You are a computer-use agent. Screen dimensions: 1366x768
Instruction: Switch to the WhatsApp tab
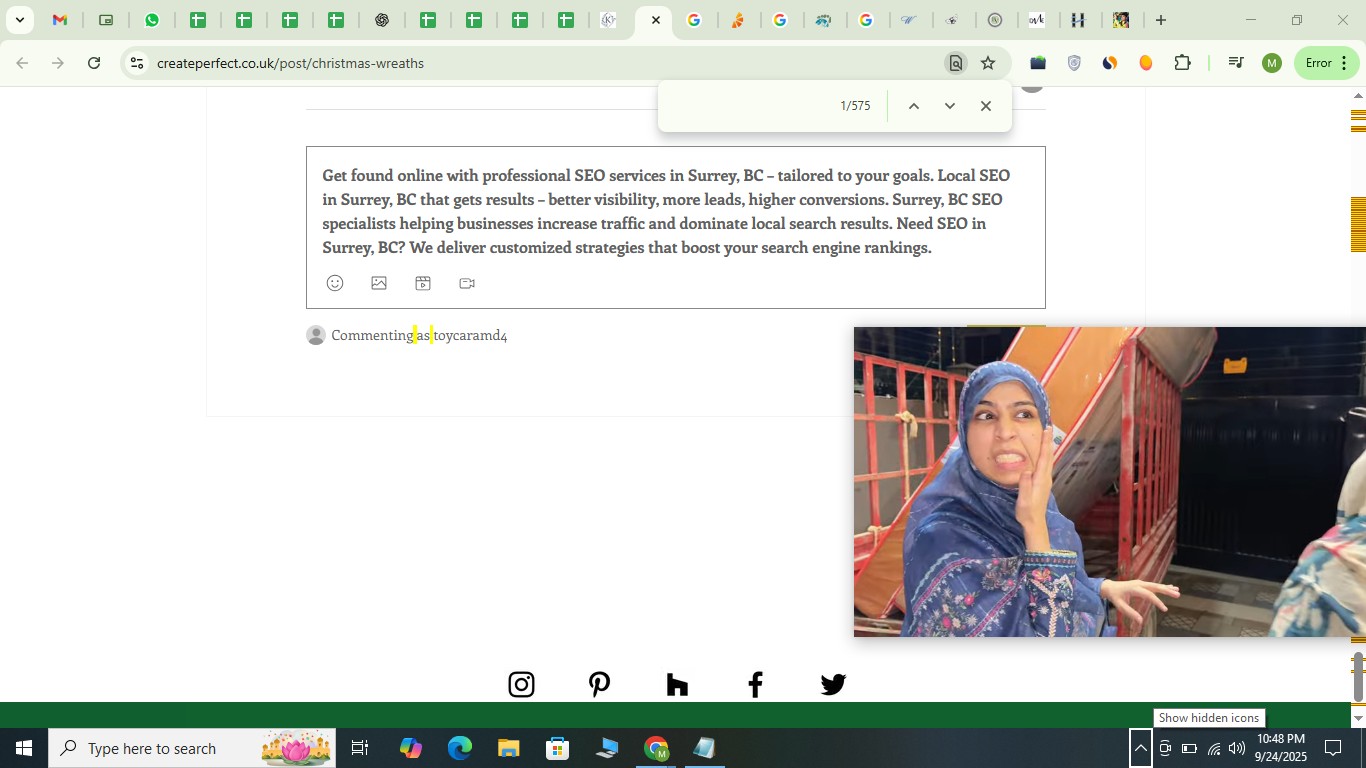click(152, 20)
